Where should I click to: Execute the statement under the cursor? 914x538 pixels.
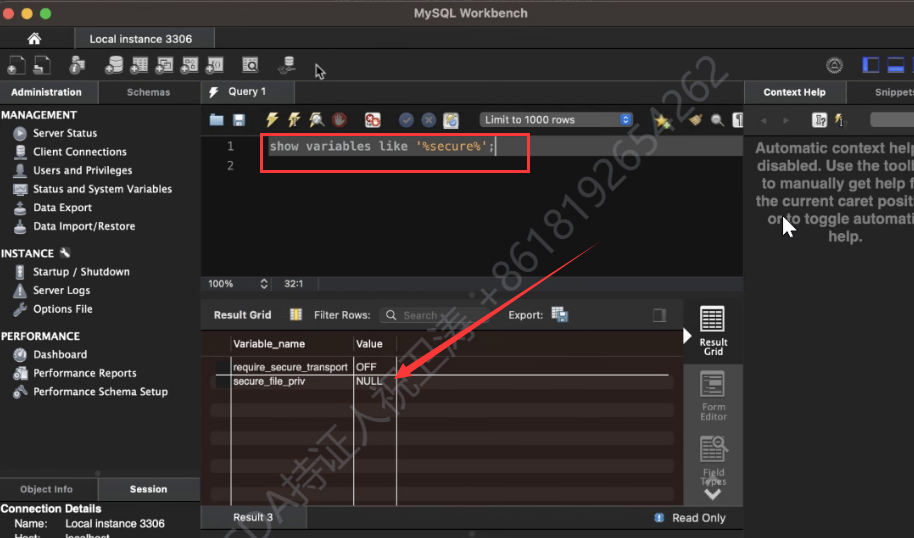click(x=294, y=120)
